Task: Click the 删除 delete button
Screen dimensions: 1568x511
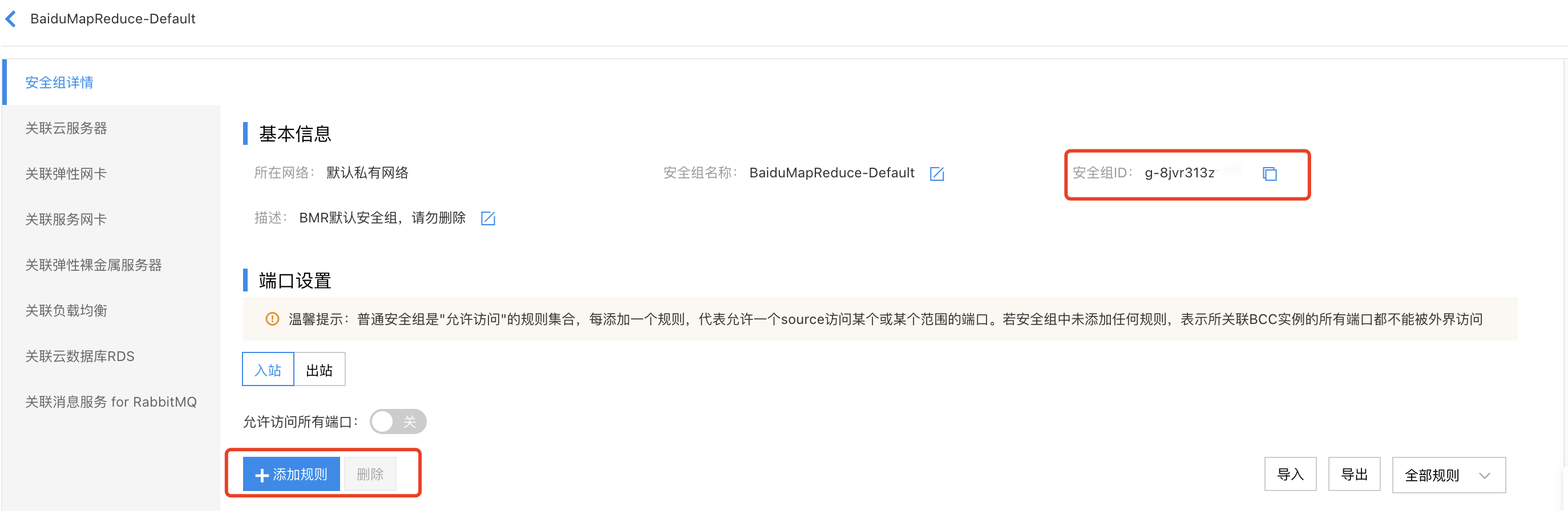Action: (x=370, y=474)
